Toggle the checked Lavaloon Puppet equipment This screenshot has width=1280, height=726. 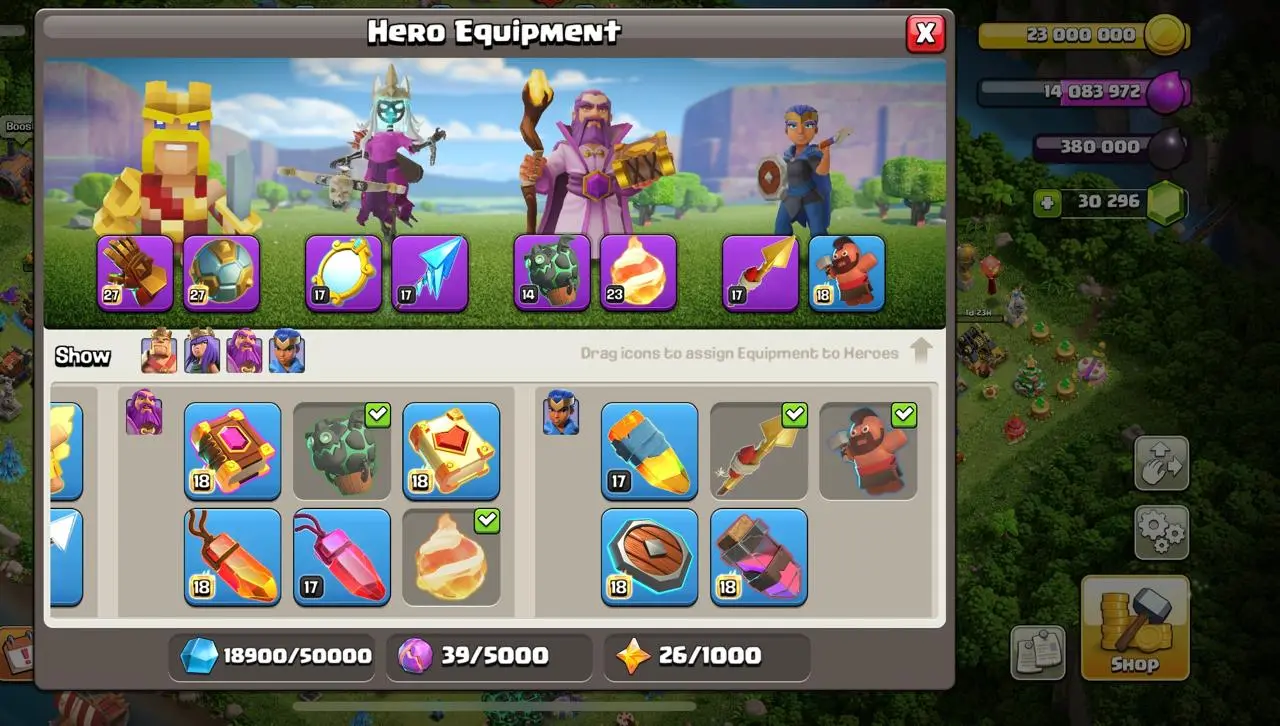click(x=342, y=451)
